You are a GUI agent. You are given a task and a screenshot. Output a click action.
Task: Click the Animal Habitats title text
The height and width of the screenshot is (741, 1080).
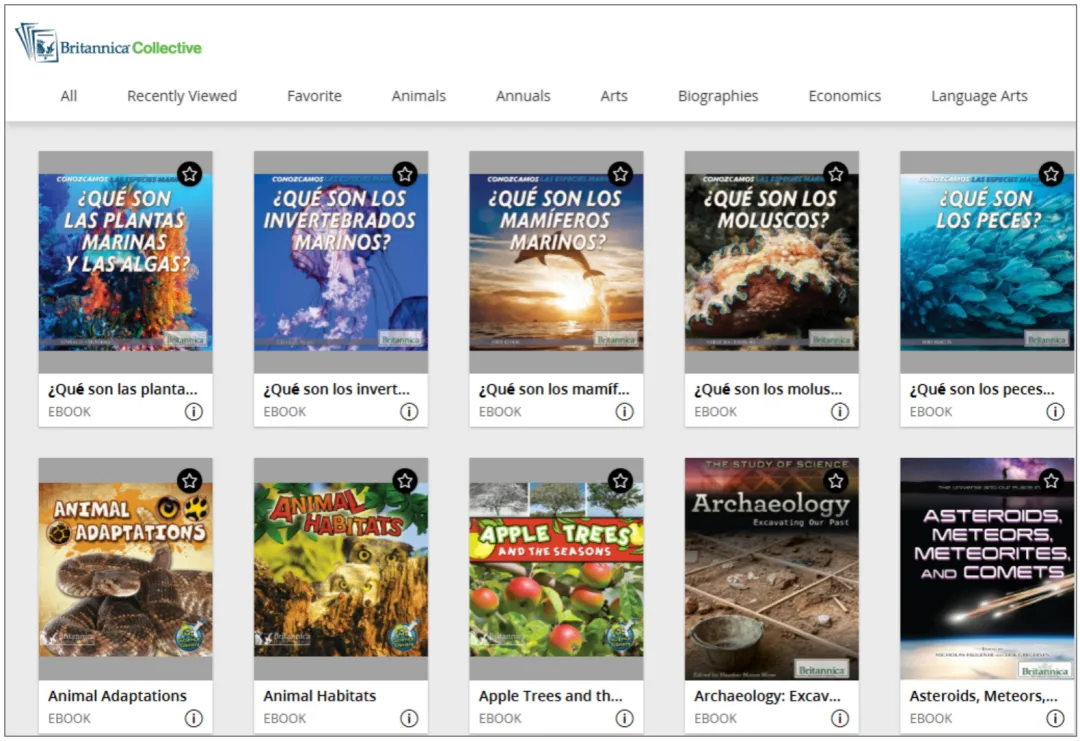pyautogui.click(x=320, y=696)
